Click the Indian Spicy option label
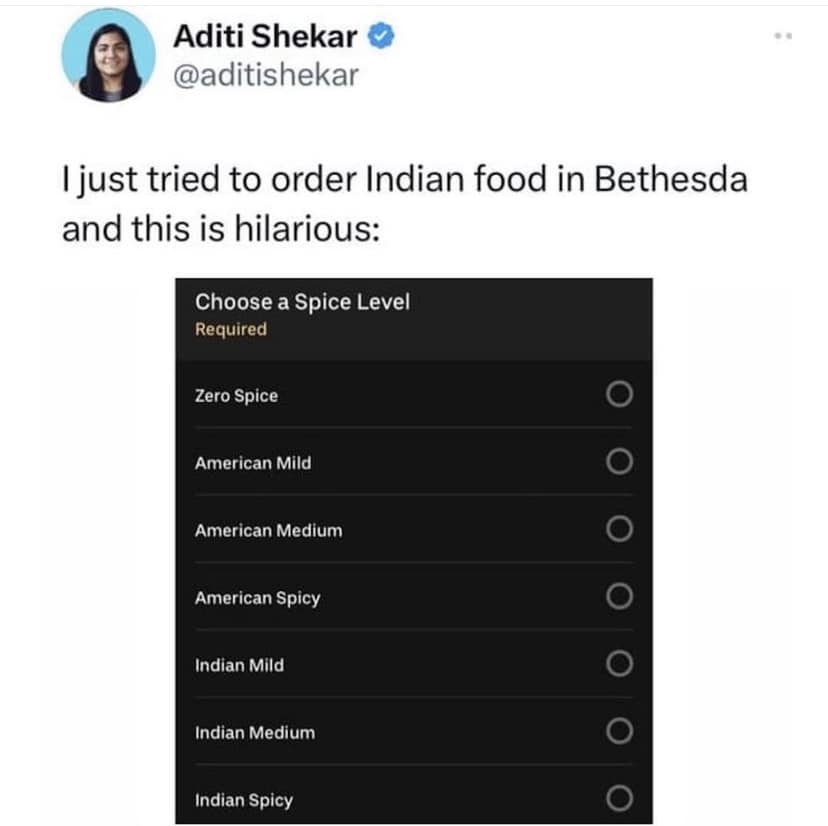The width and height of the screenshot is (828, 826). click(243, 801)
